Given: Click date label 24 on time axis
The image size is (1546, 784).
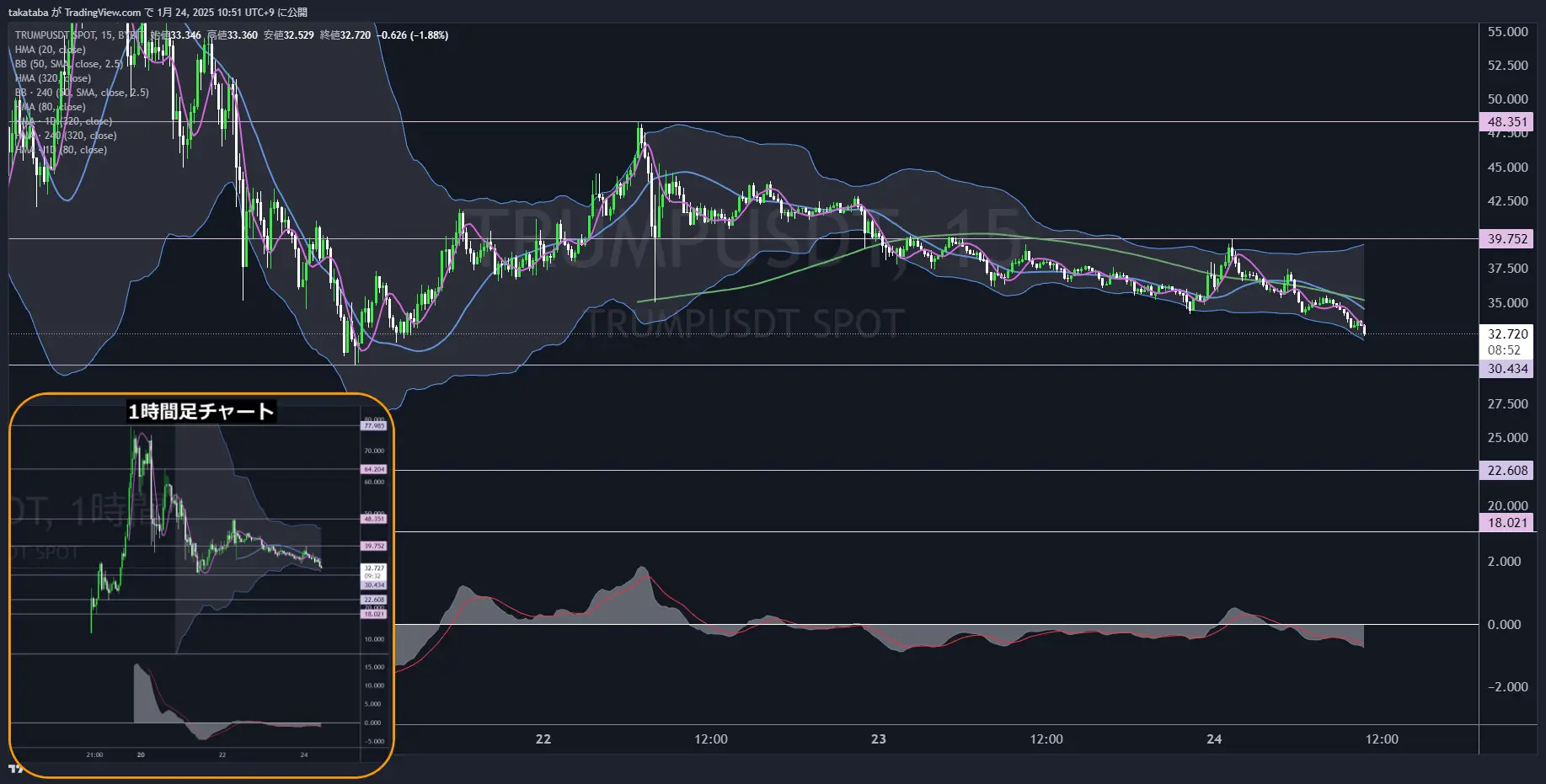Looking at the screenshot, I should click(x=1214, y=739).
